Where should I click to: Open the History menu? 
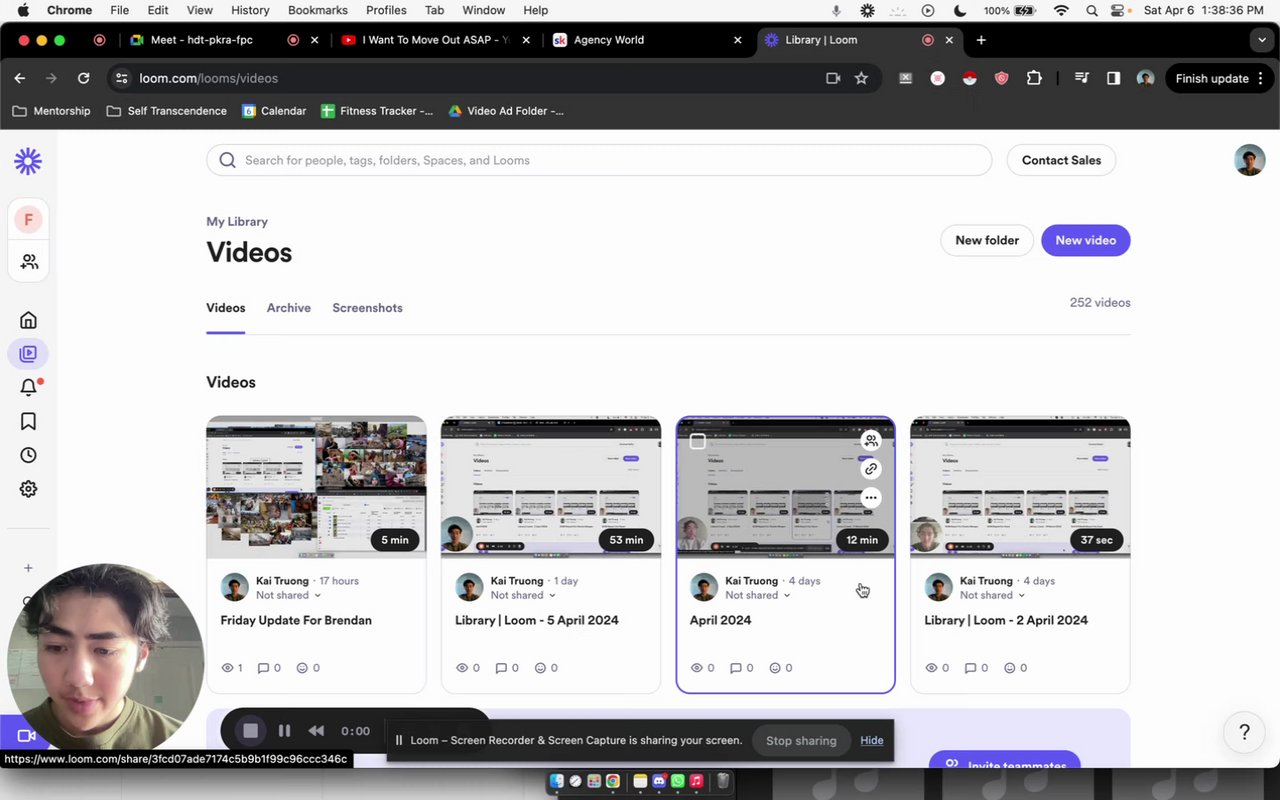250,10
